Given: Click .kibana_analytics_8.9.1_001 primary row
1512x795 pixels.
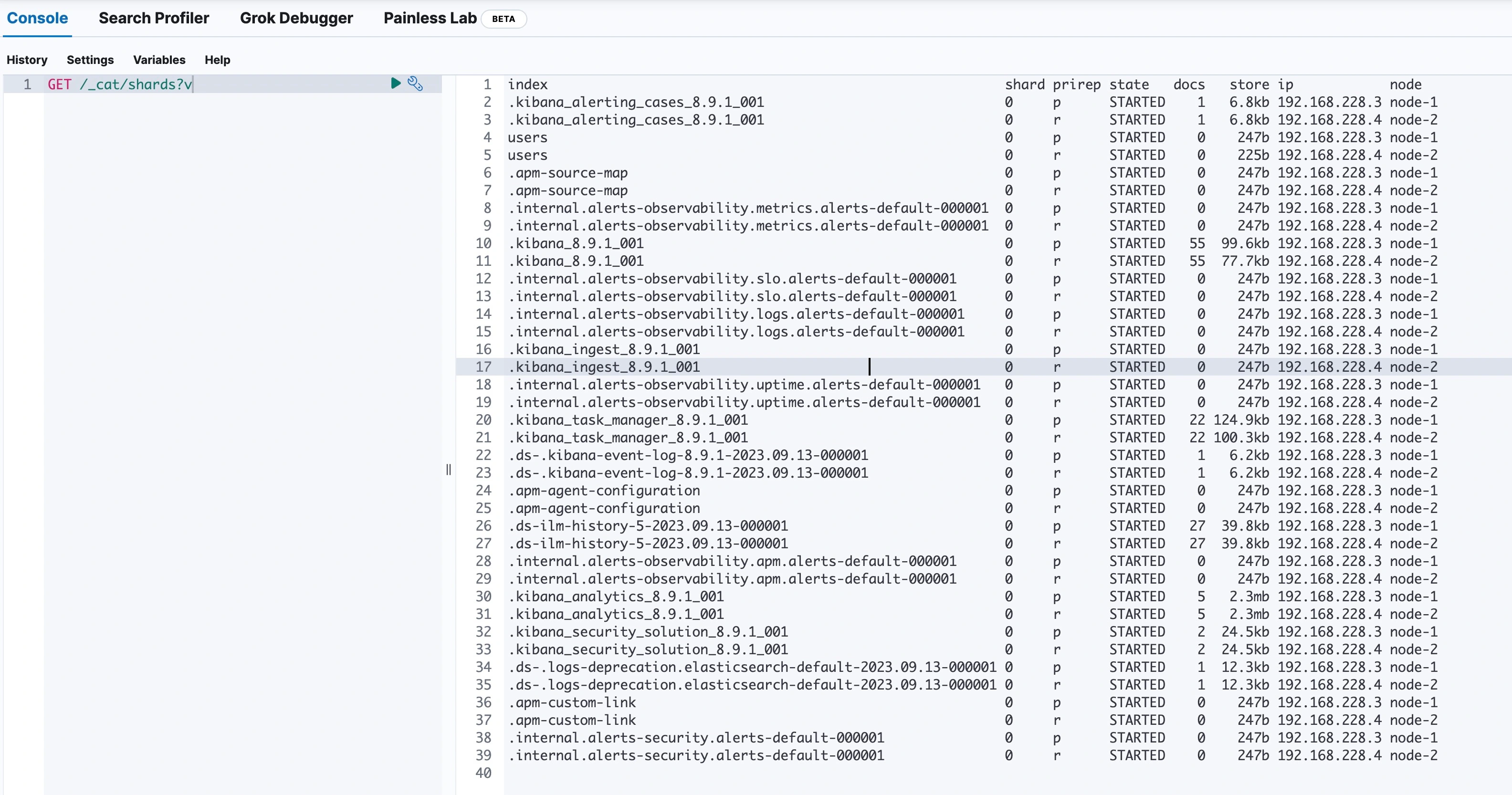Looking at the screenshot, I should tap(616, 596).
